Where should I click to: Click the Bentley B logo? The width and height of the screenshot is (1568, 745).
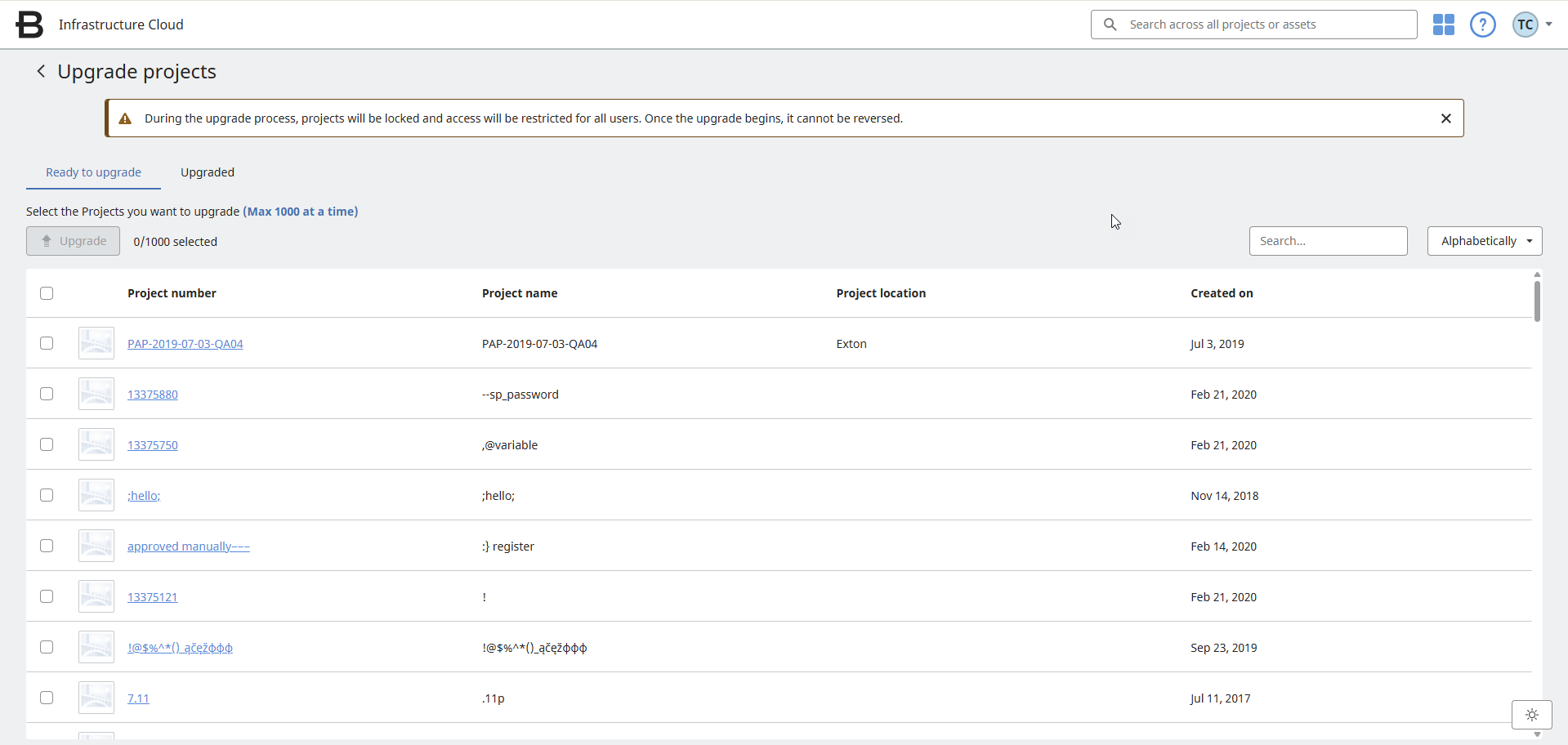pyautogui.click(x=29, y=25)
